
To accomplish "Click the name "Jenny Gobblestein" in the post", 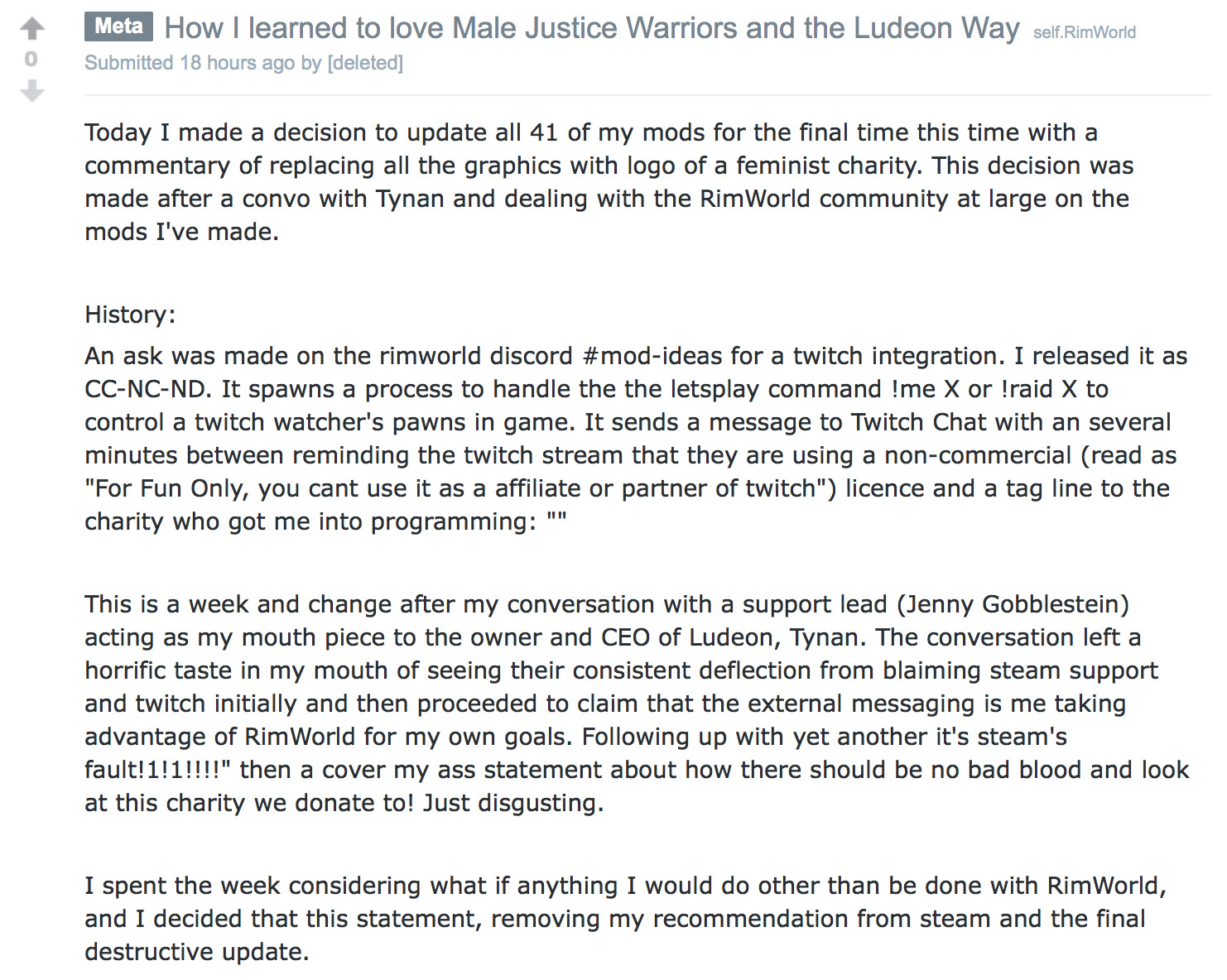I will [1013, 604].
